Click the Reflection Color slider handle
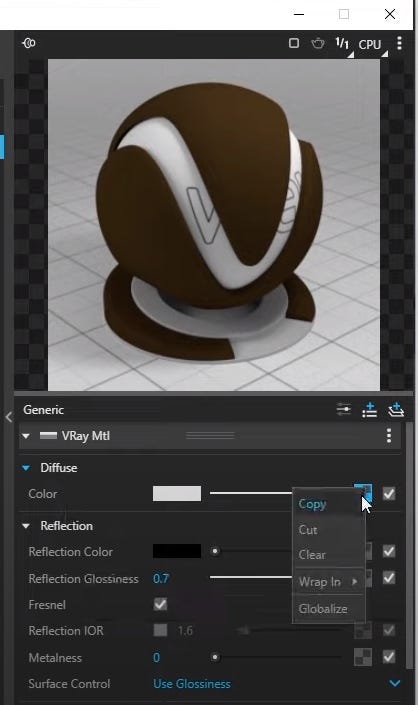 coord(215,551)
